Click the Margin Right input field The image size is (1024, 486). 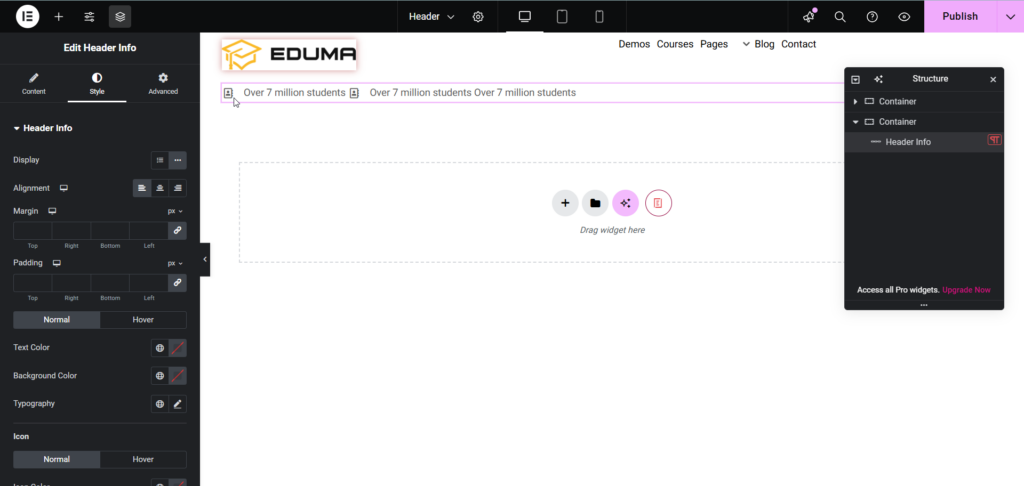click(x=71, y=231)
